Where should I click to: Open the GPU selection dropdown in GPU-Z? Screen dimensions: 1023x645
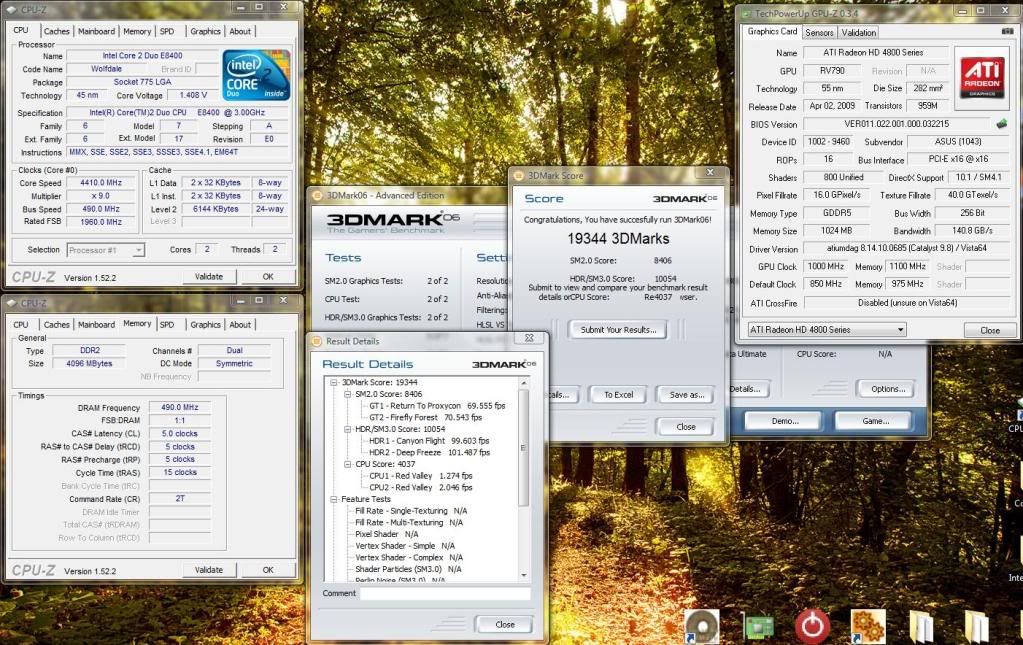click(827, 329)
